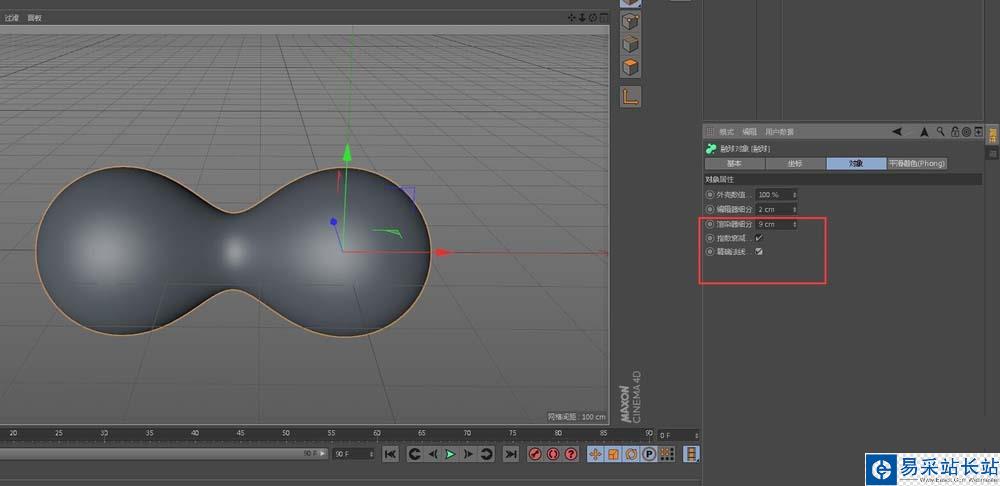The width and height of the screenshot is (1000, 486).
Task: Toggle the checkbox below the 9 cm field
Action: point(759,238)
